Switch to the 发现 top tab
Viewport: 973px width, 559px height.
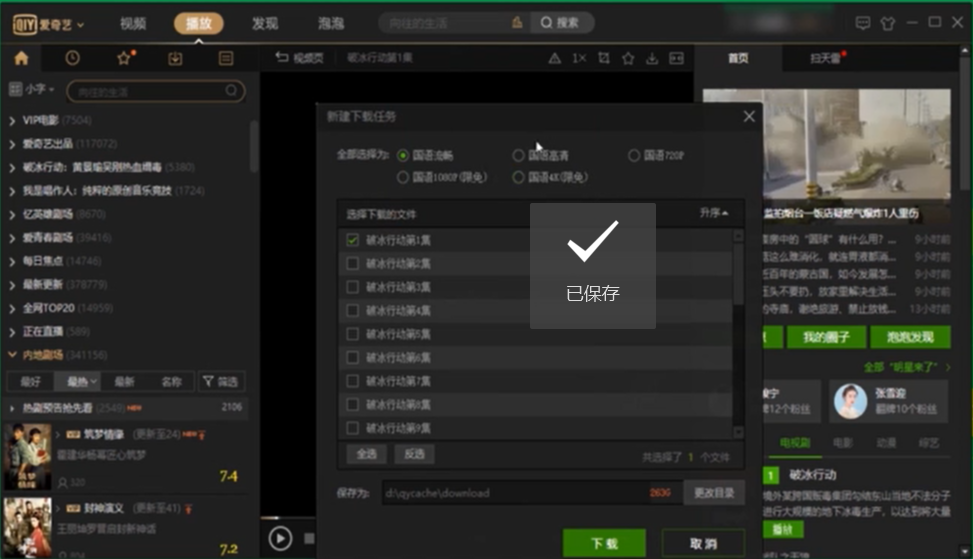(265, 24)
